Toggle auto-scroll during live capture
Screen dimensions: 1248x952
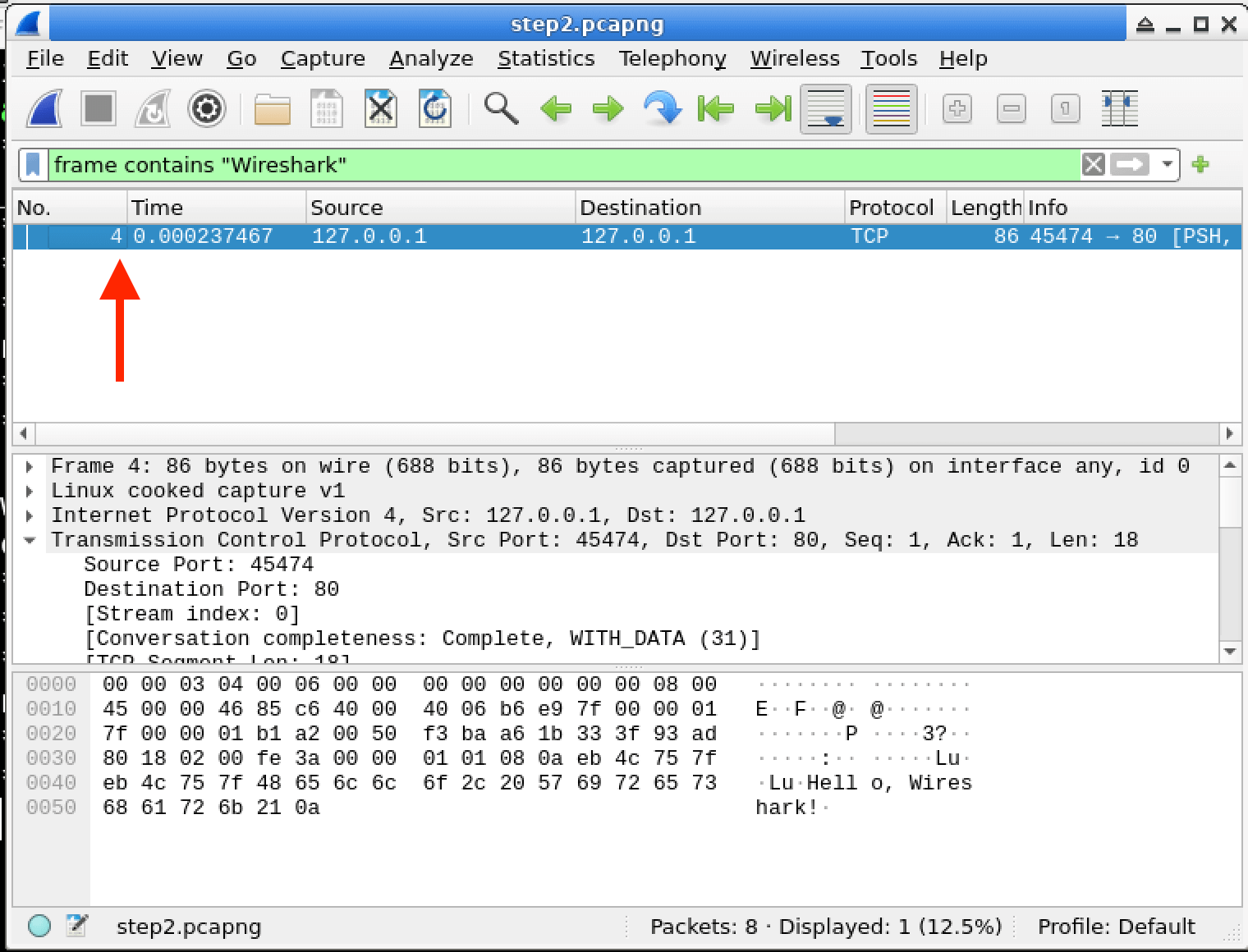coord(826,108)
